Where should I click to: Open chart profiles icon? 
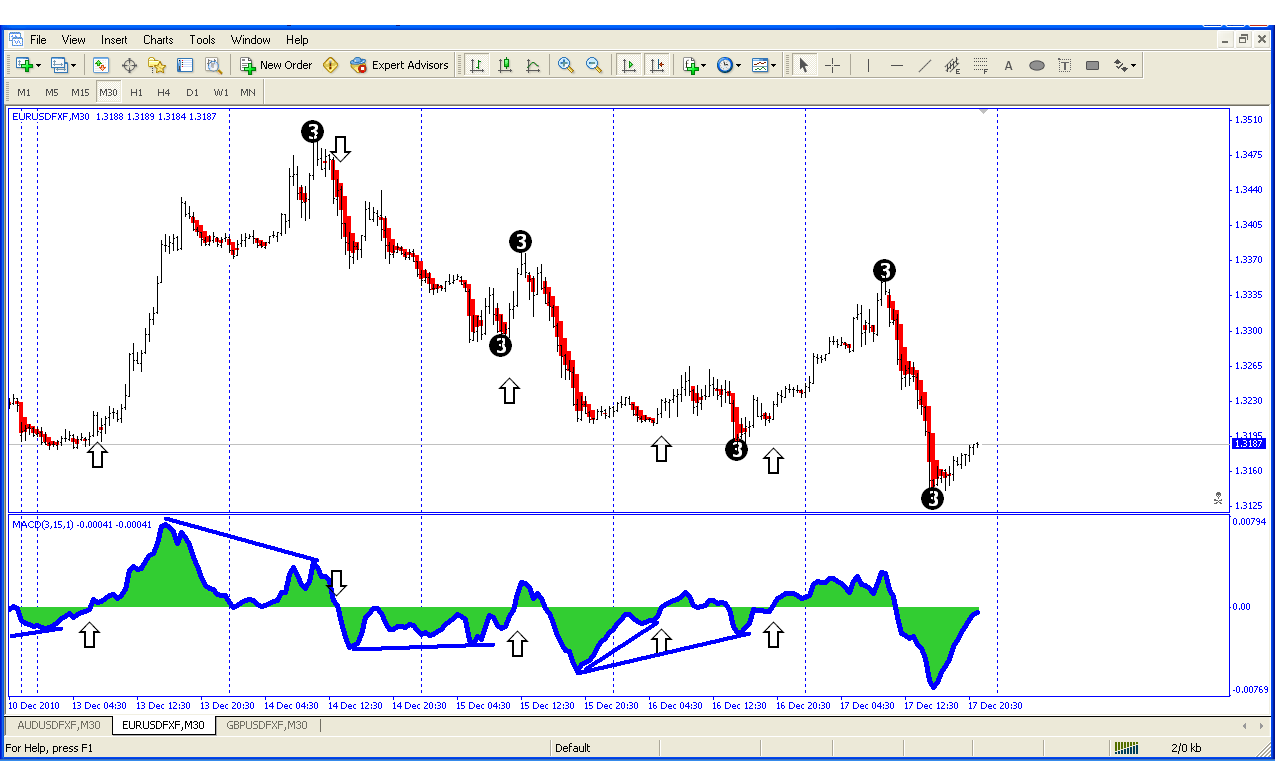coord(58,65)
